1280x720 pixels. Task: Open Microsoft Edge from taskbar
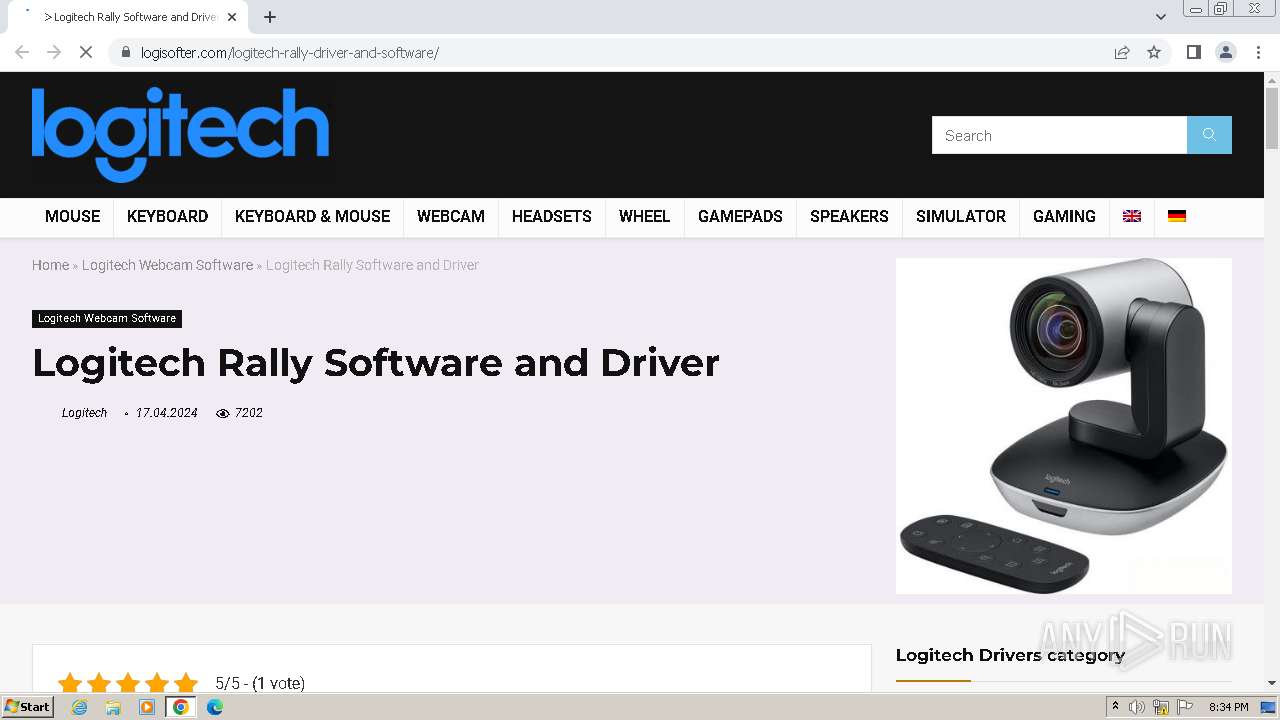[214, 707]
